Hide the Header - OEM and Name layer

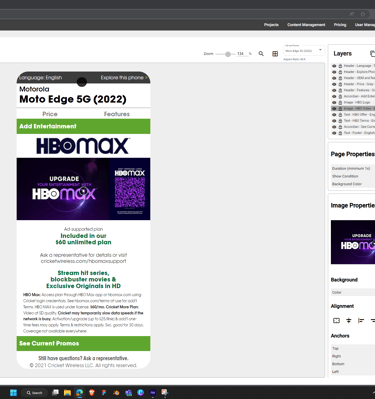(334, 78)
